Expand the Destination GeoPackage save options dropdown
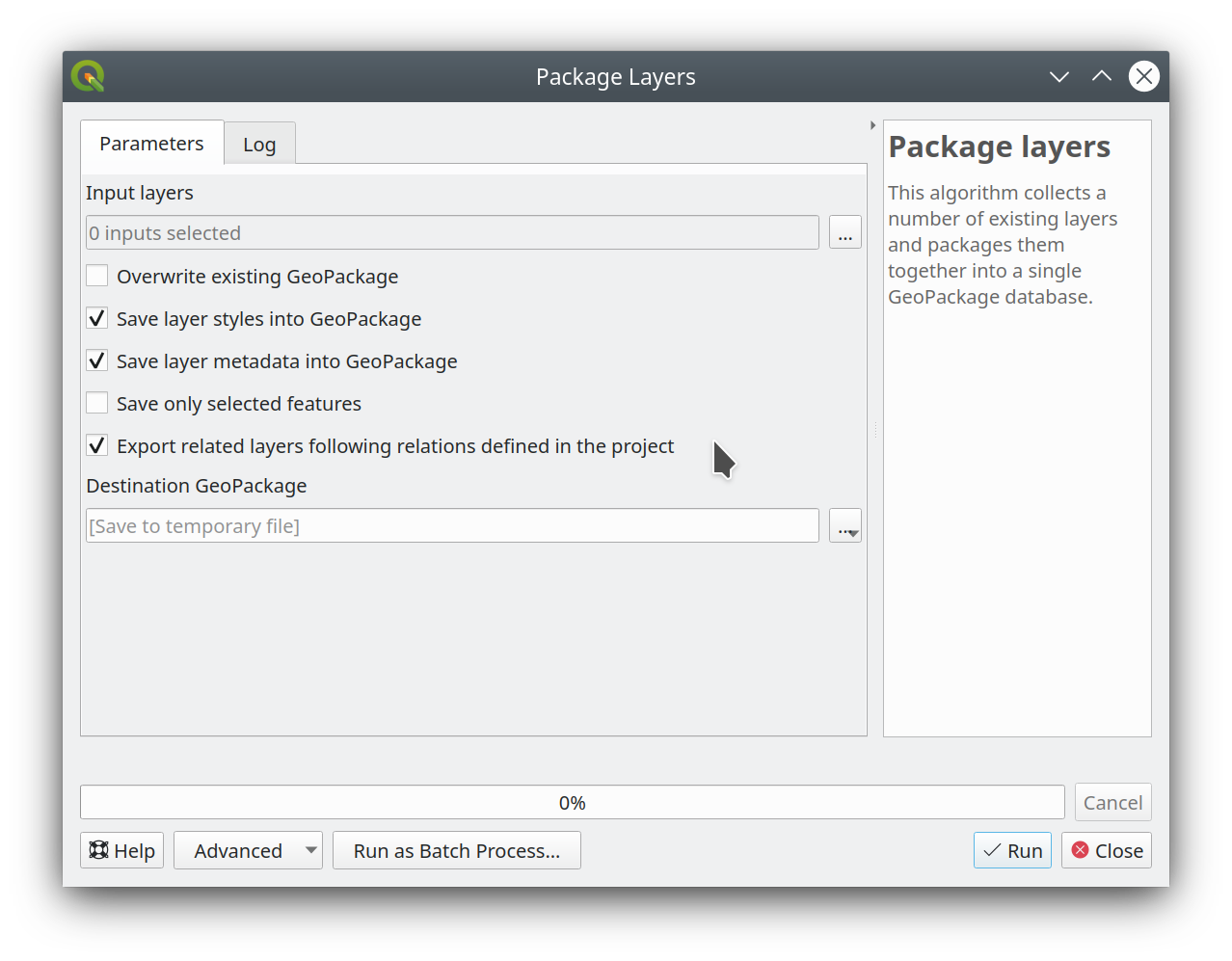1232x961 pixels. pyautogui.click(x=845, y=526)
